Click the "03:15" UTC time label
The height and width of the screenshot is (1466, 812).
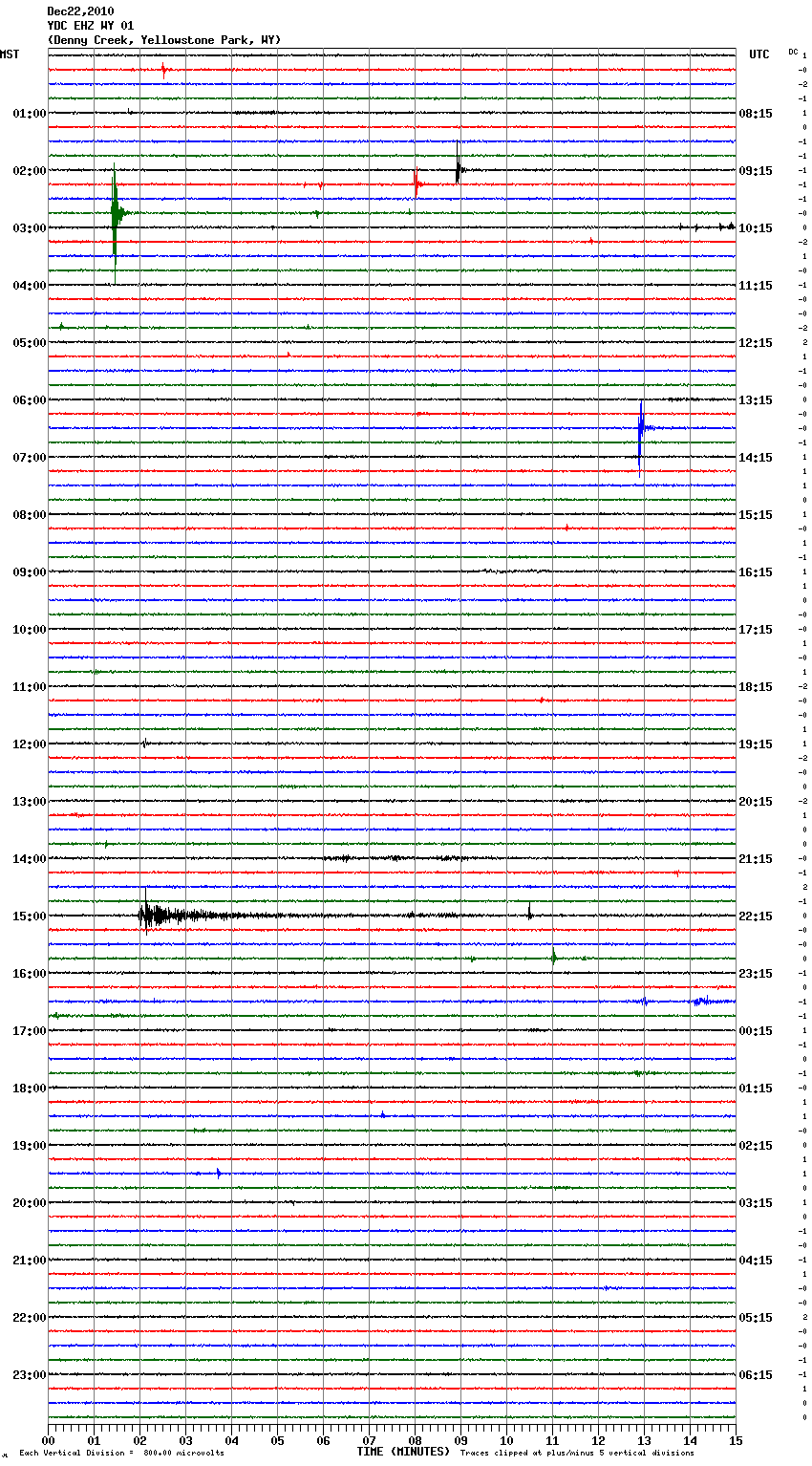click(756, 1203)
